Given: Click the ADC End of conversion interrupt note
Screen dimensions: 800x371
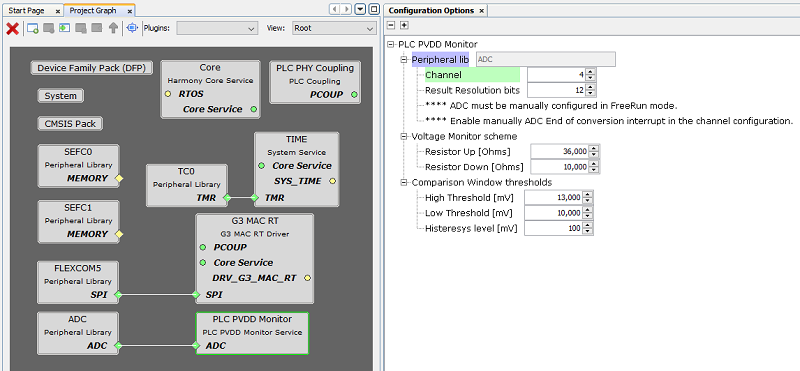Looking at the screenshot, I should point(609,121).
